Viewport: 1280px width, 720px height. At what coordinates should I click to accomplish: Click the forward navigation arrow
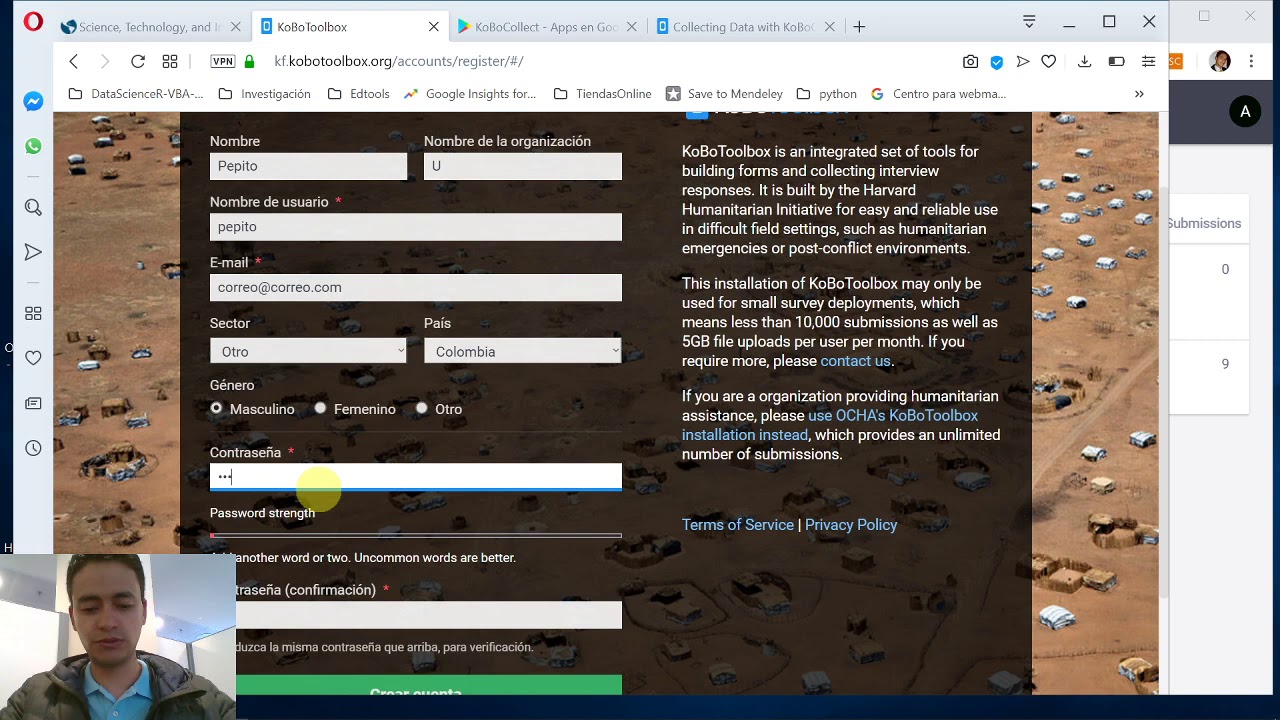105,61
